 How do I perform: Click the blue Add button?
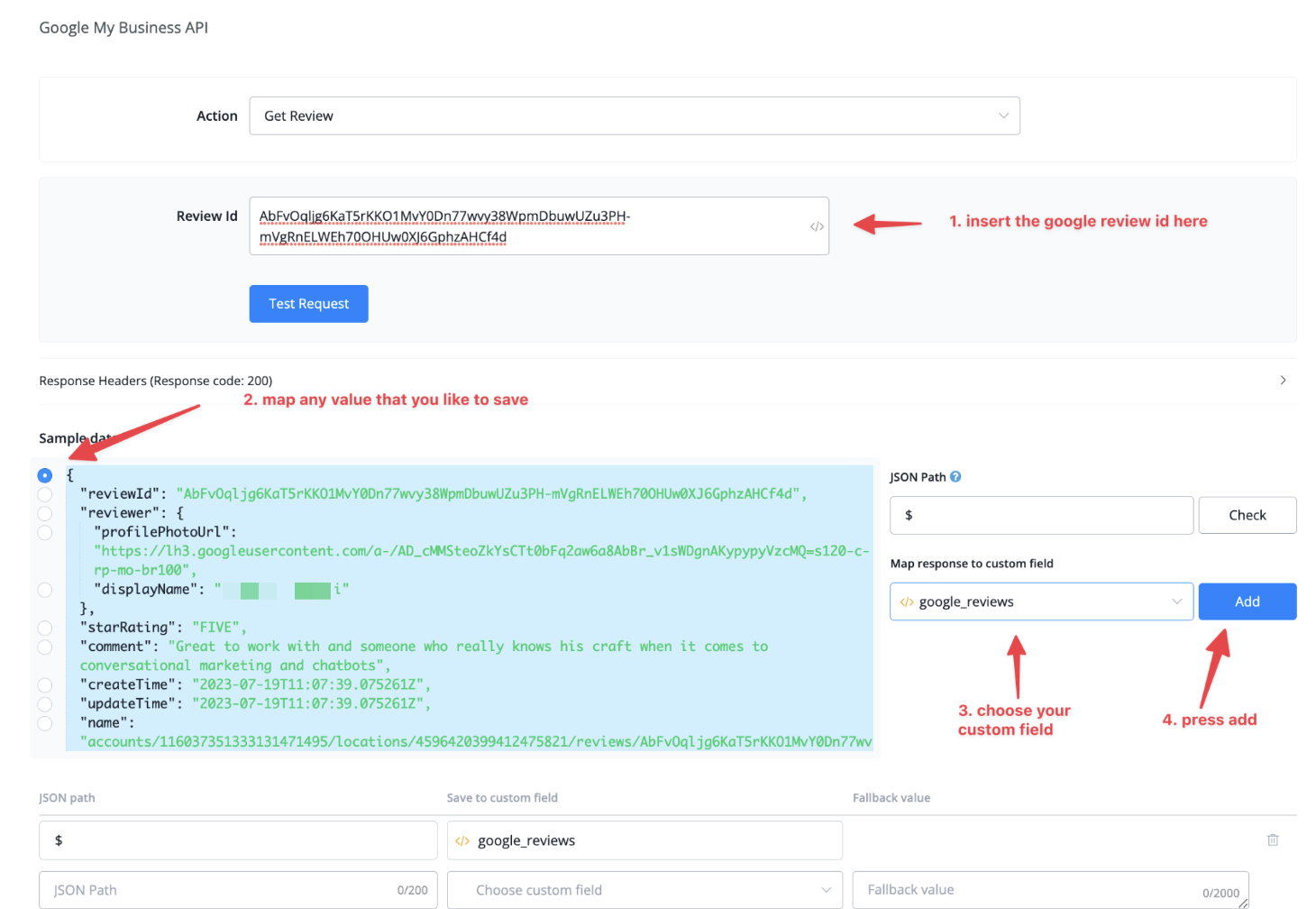1247,601
